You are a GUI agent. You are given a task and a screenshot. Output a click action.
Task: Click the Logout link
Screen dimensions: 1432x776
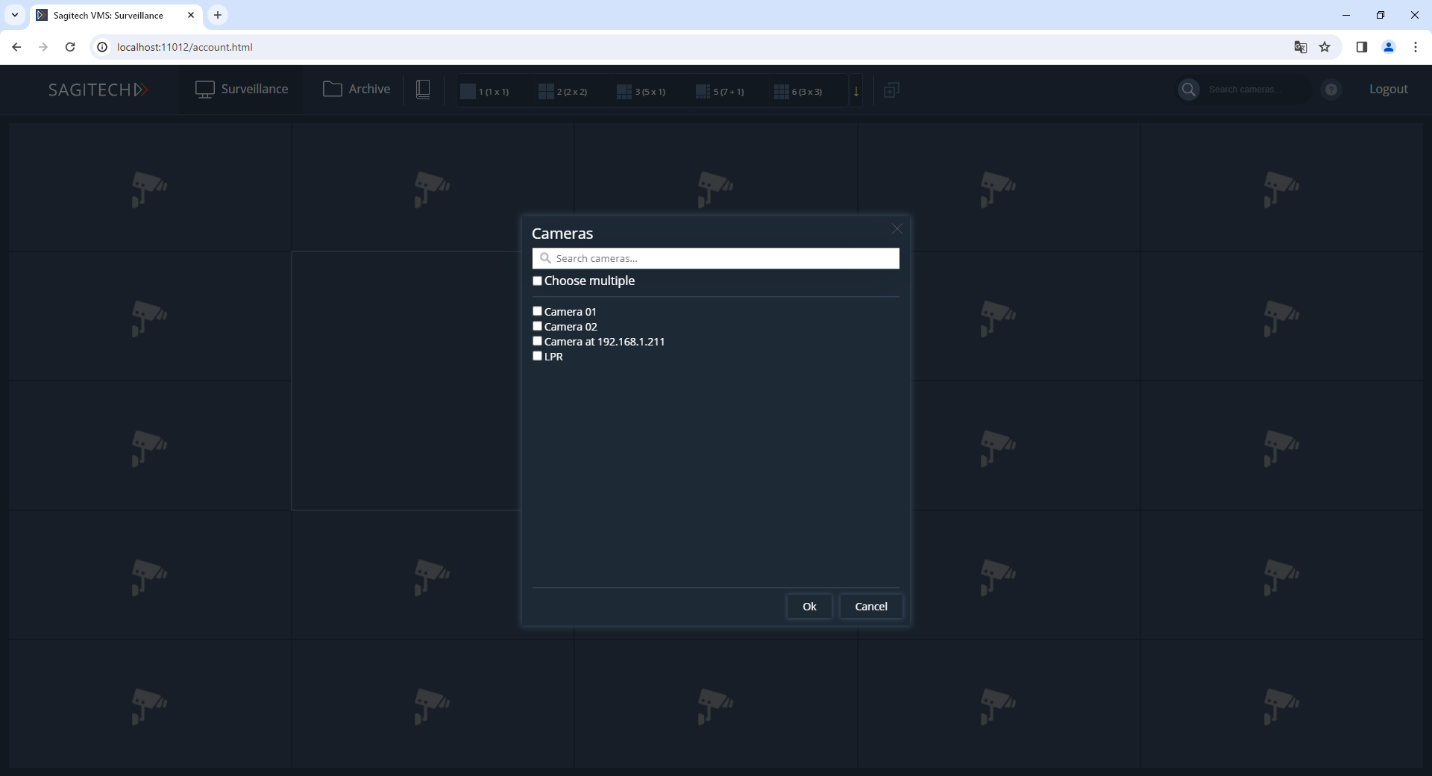click(1388, 89)
